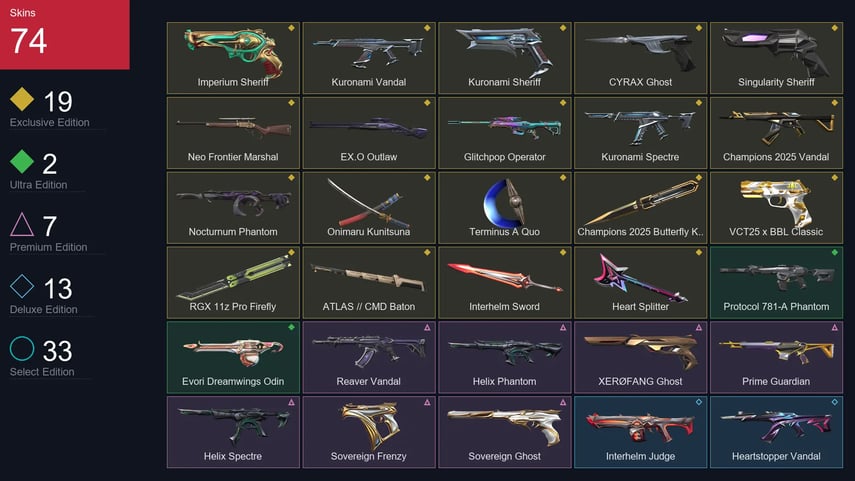The image size is (855, 481).
Task: Open the Reaver Vandal skin tile
Action: [369, 357]
